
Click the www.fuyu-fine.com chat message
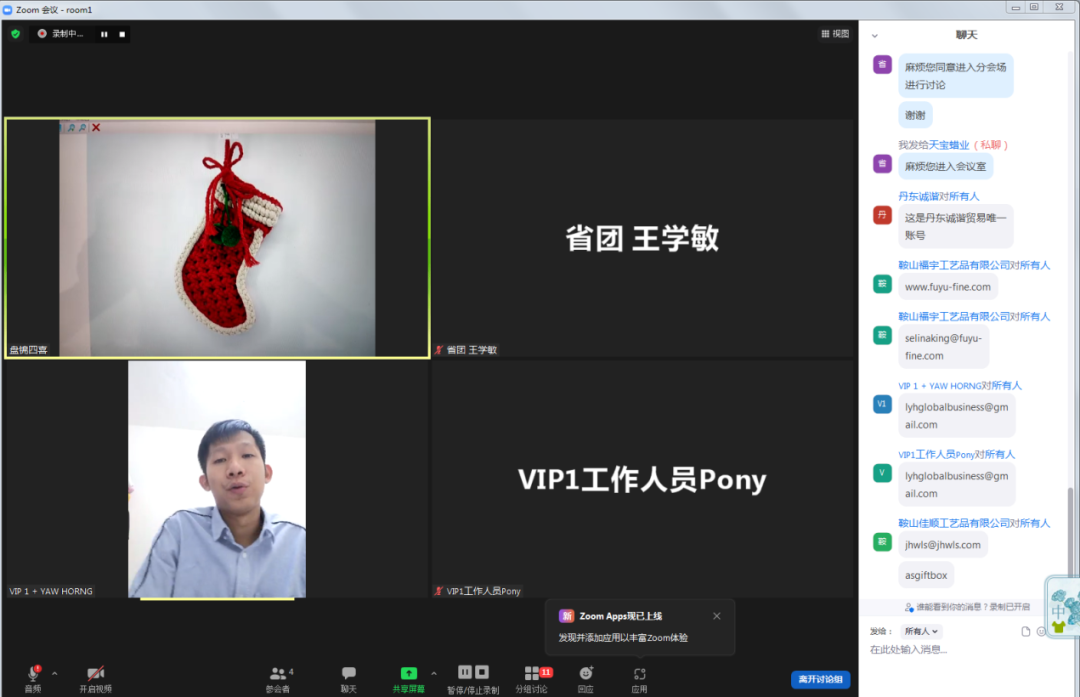point(948,287)
